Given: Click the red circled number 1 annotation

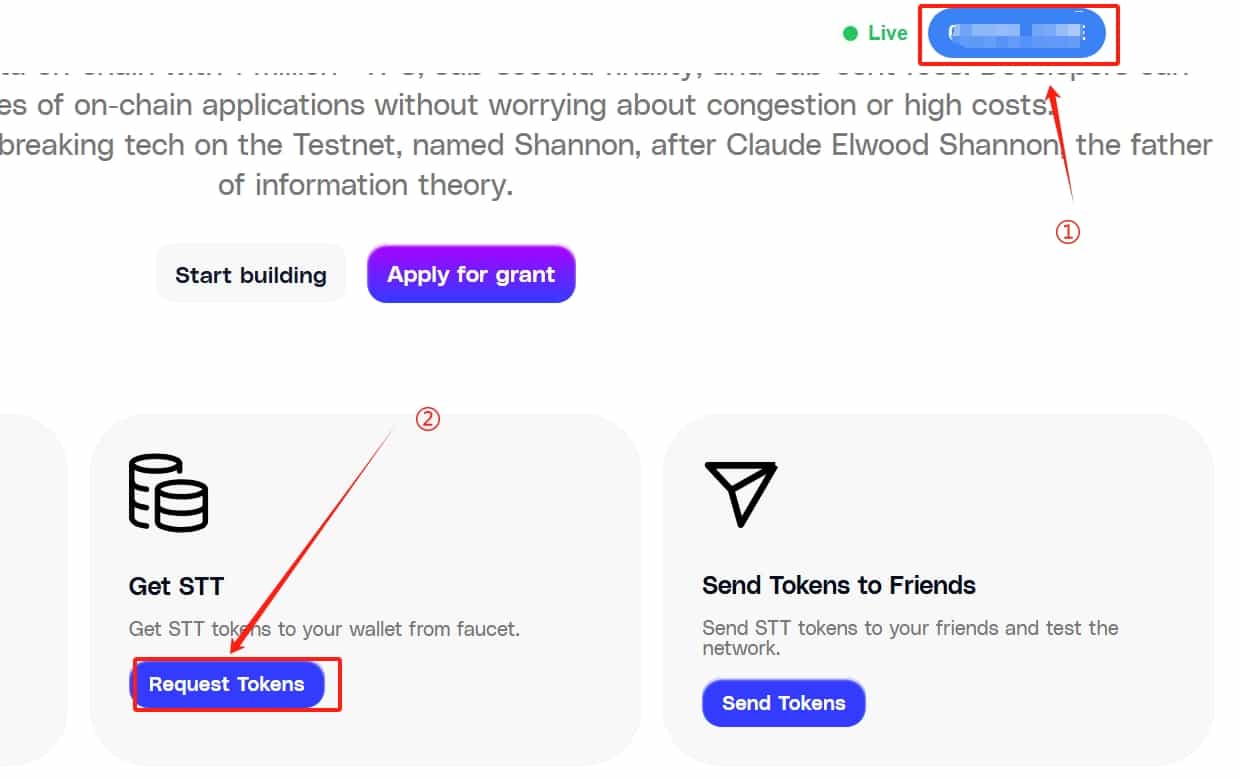Looking at the screenshot, I should (1068, 232).
